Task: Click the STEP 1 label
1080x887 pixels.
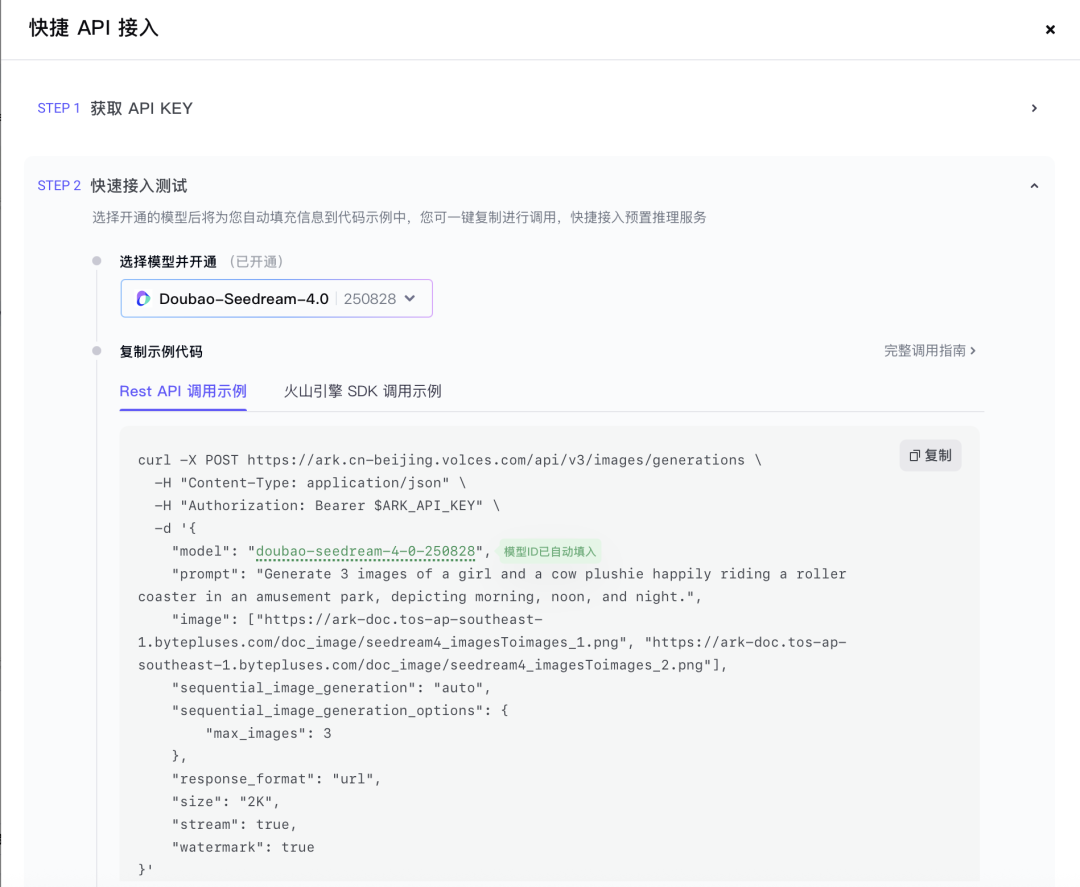Action: [59, 108]
